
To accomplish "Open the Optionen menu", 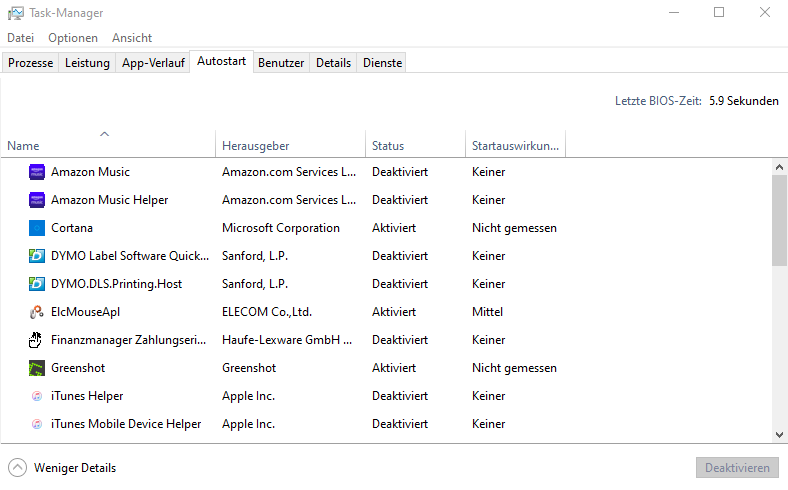I will click(73, 38).
